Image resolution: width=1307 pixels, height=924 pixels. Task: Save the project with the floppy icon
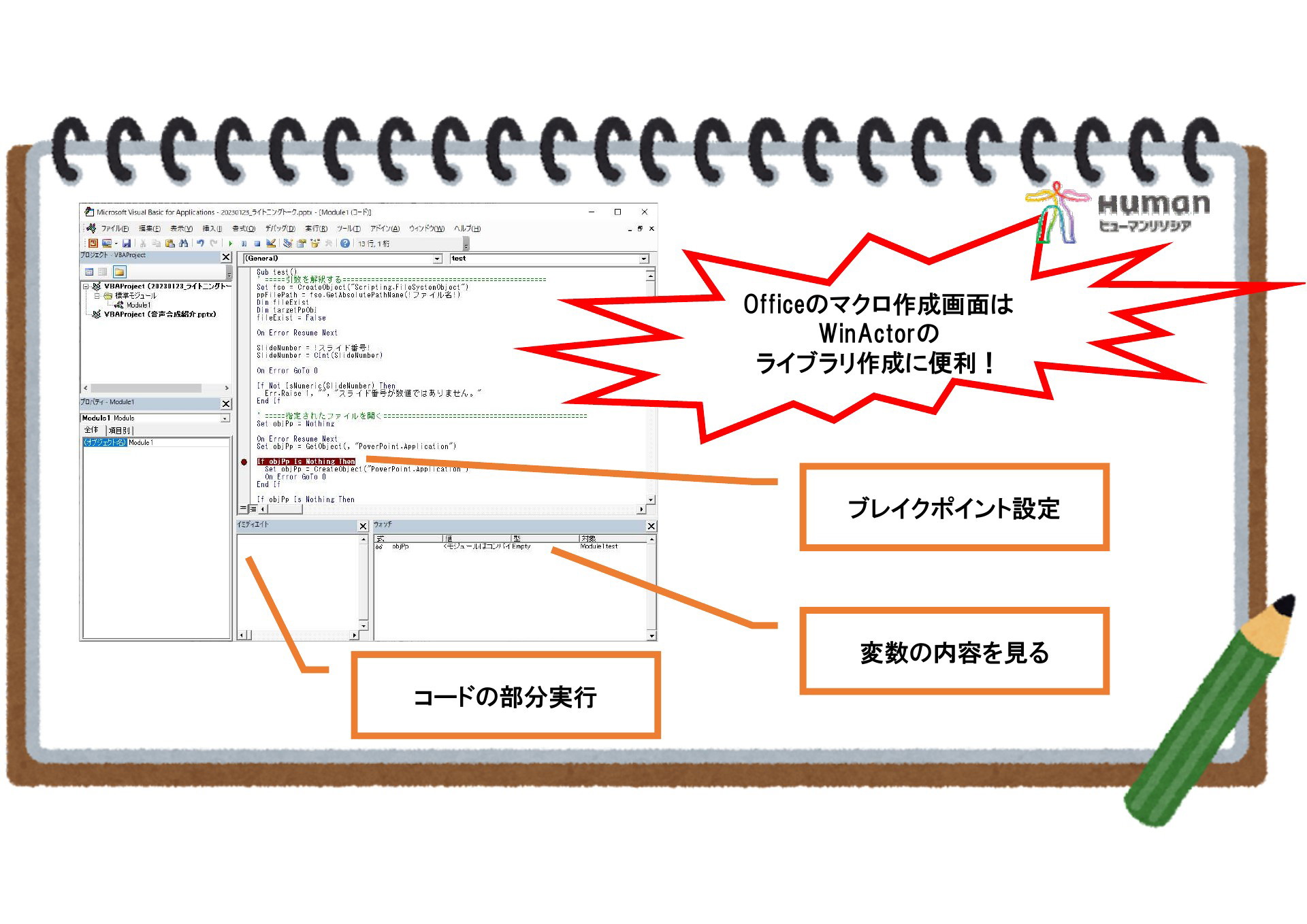point(127,243)
